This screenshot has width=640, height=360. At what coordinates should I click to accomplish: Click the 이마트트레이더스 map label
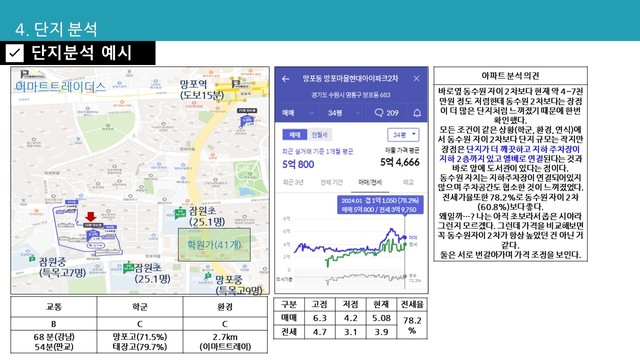(60, 87)
